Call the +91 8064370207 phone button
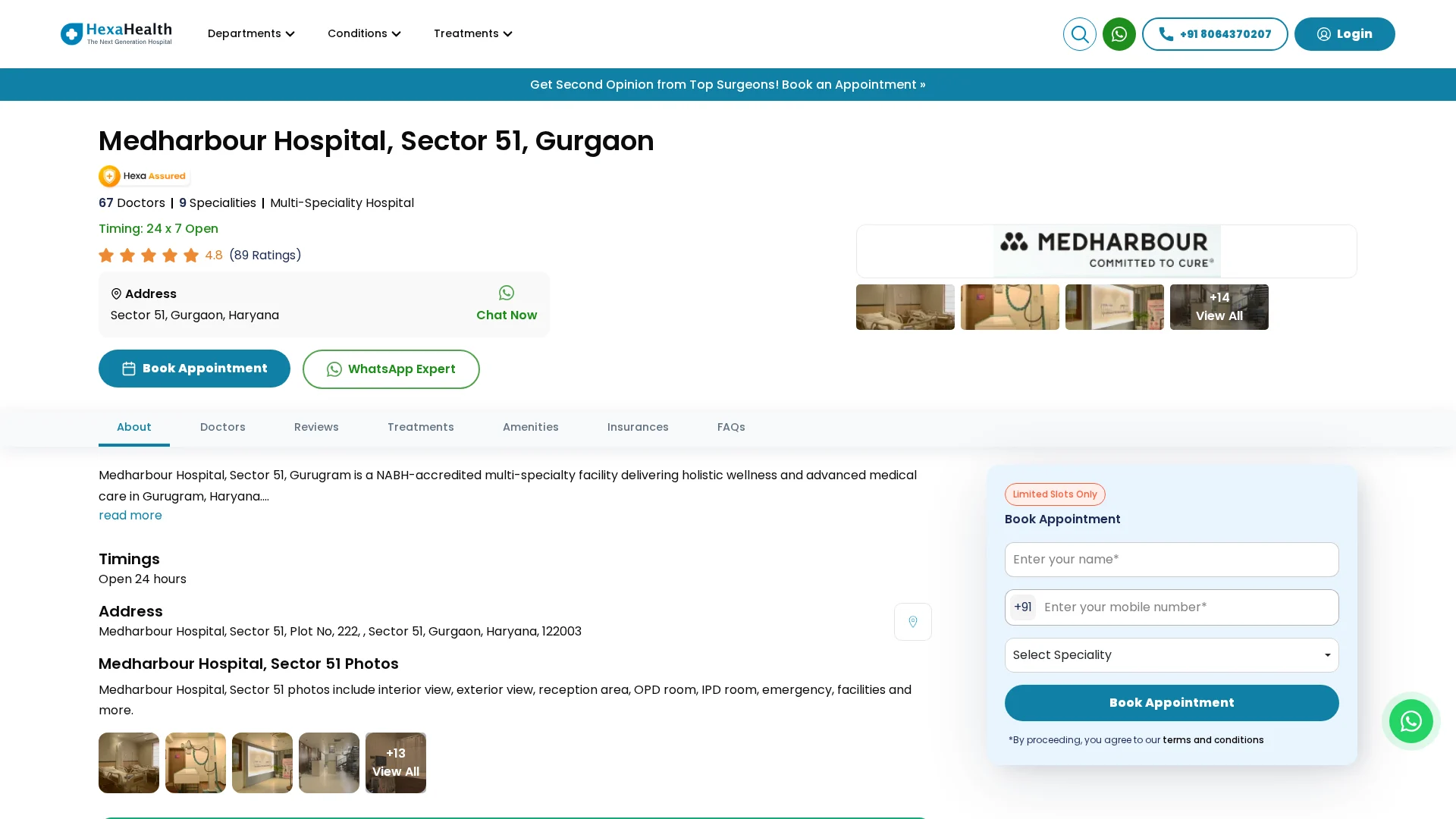Screen dimensions: 1456x819 coord(1215,34)
